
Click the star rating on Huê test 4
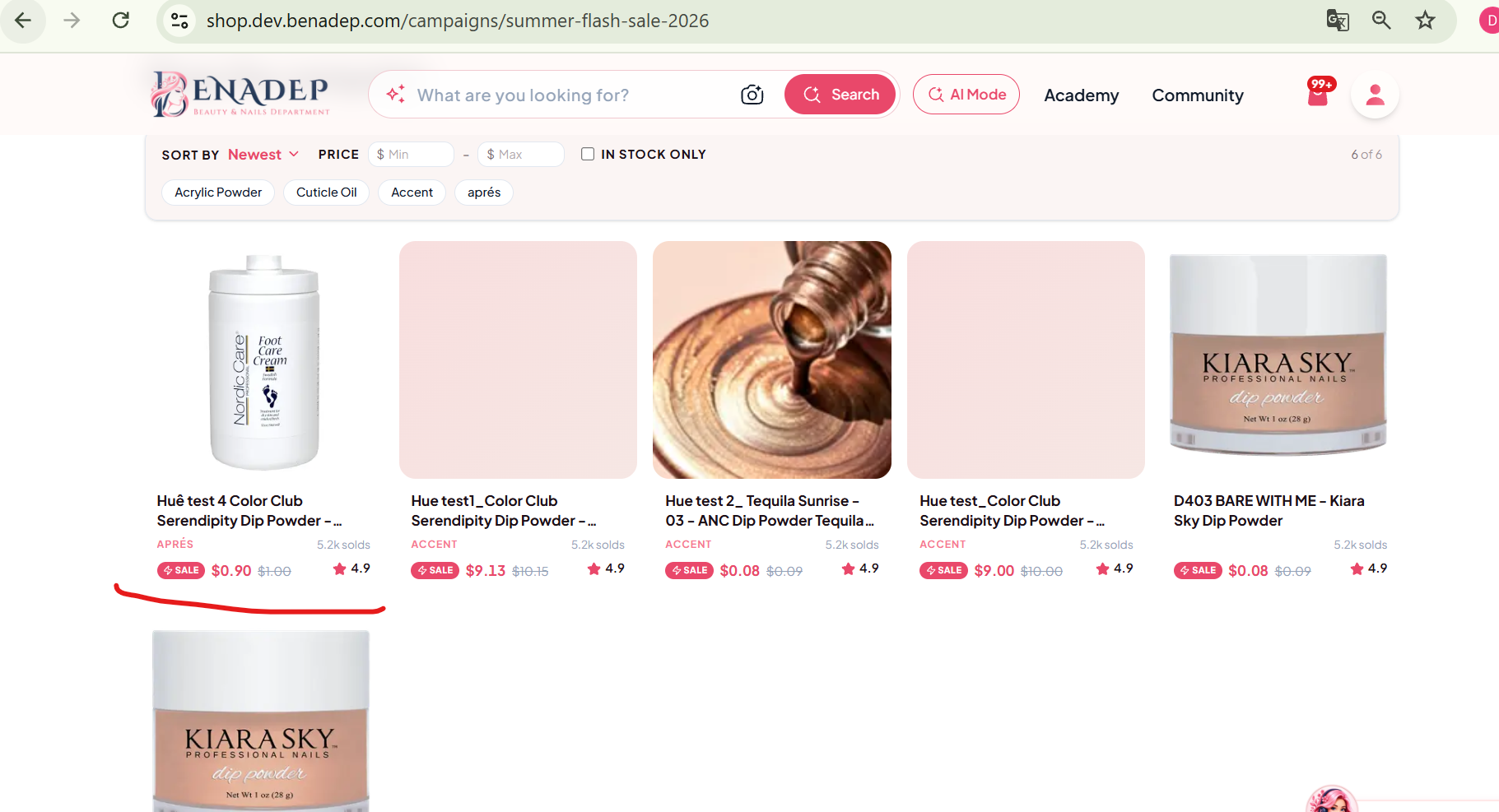pyautogui.click(x=351, y=568)
